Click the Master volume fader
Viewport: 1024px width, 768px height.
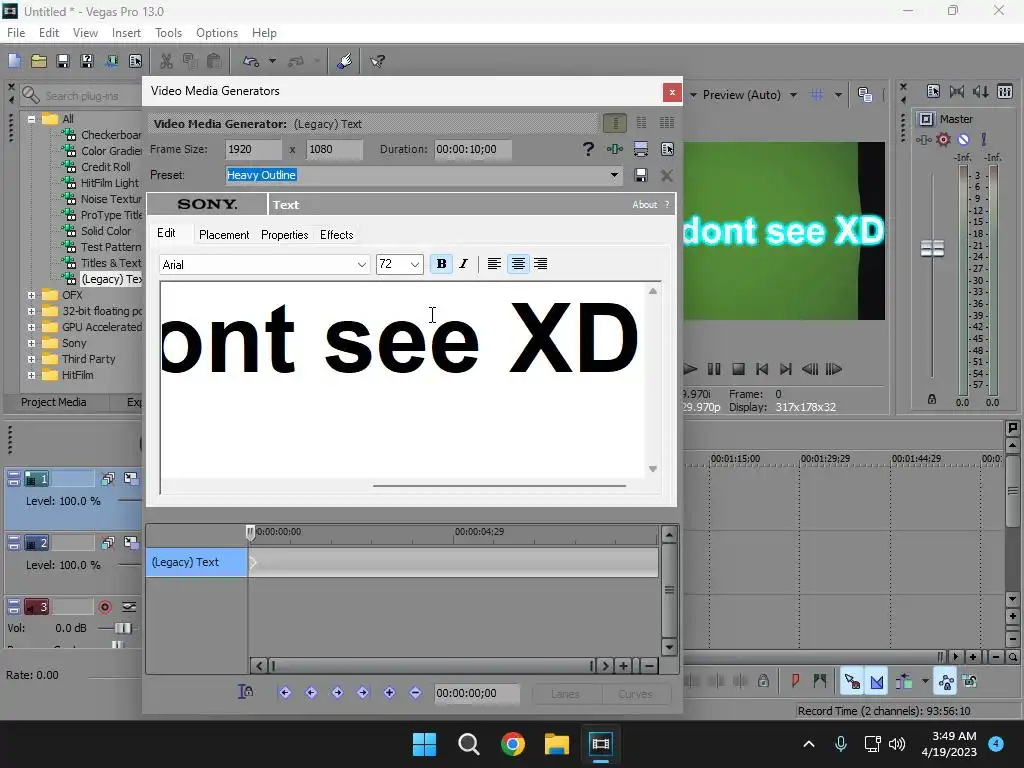[x=932, y=248]
